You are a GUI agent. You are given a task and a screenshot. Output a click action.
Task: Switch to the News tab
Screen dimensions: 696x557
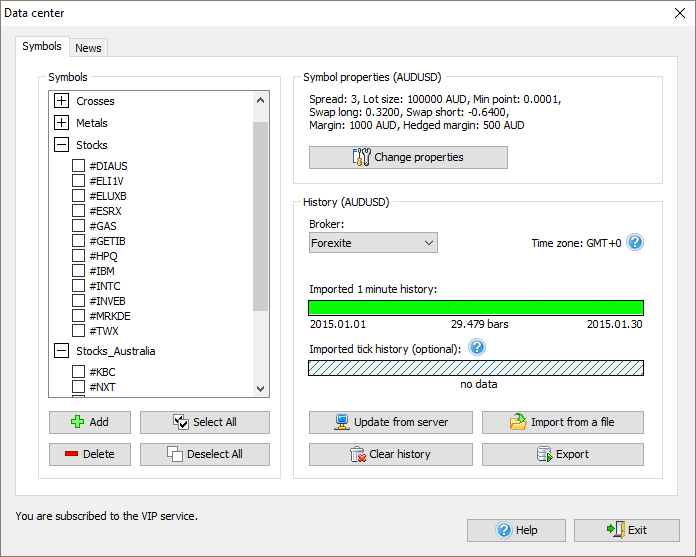[x=88, y=48]
